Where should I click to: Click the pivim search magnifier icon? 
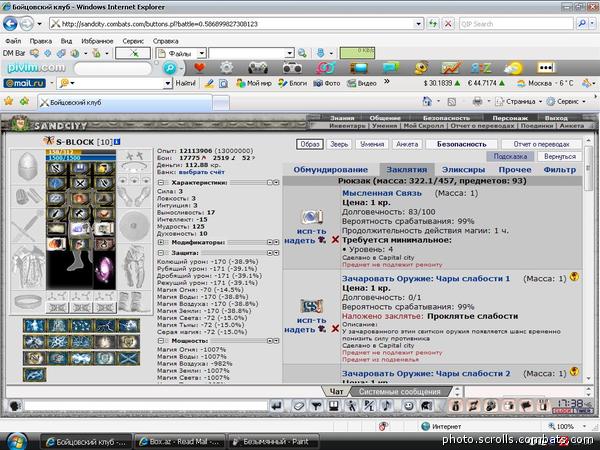170,68
